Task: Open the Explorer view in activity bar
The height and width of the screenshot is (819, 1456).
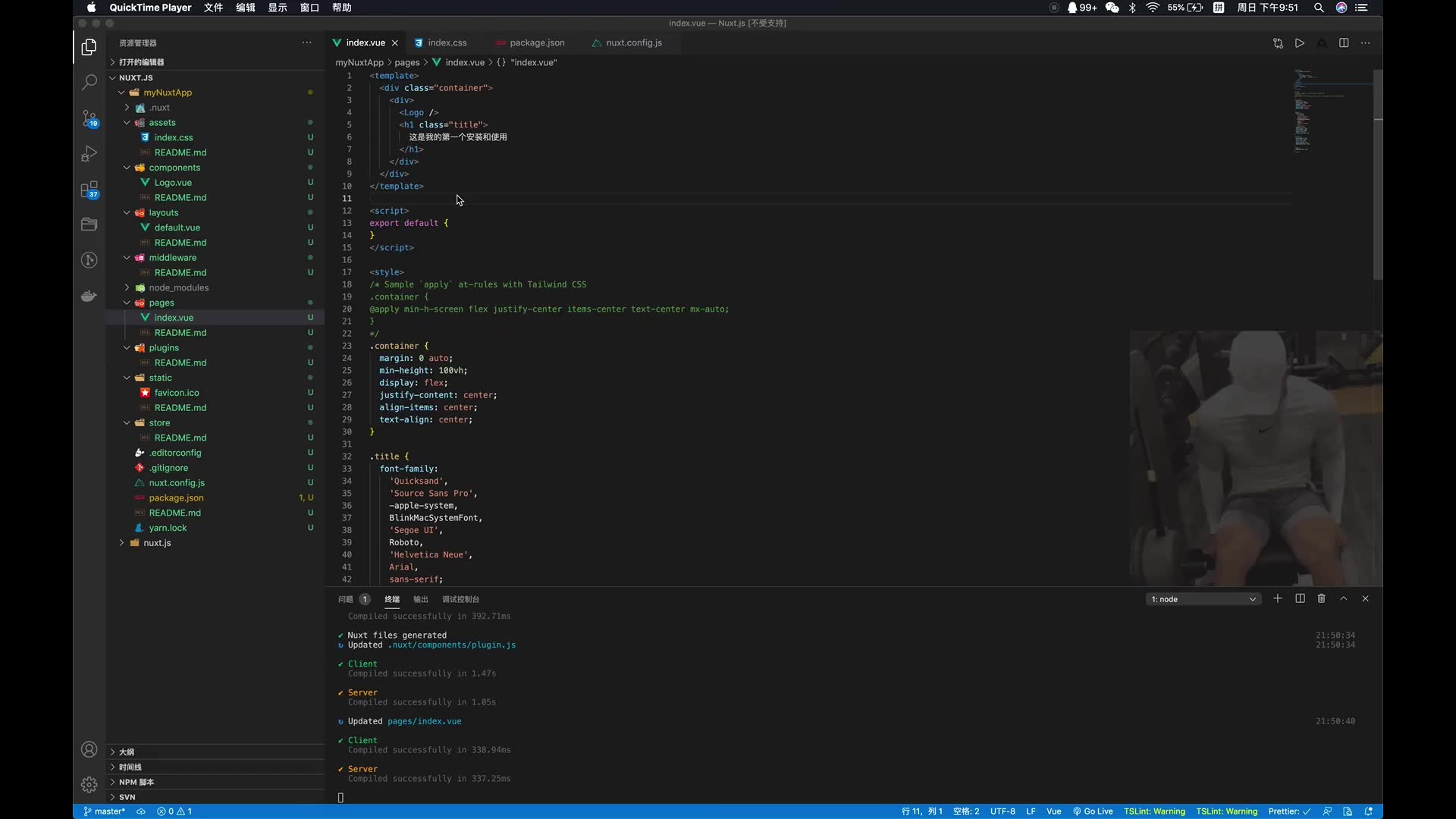Action: (89, 47)
